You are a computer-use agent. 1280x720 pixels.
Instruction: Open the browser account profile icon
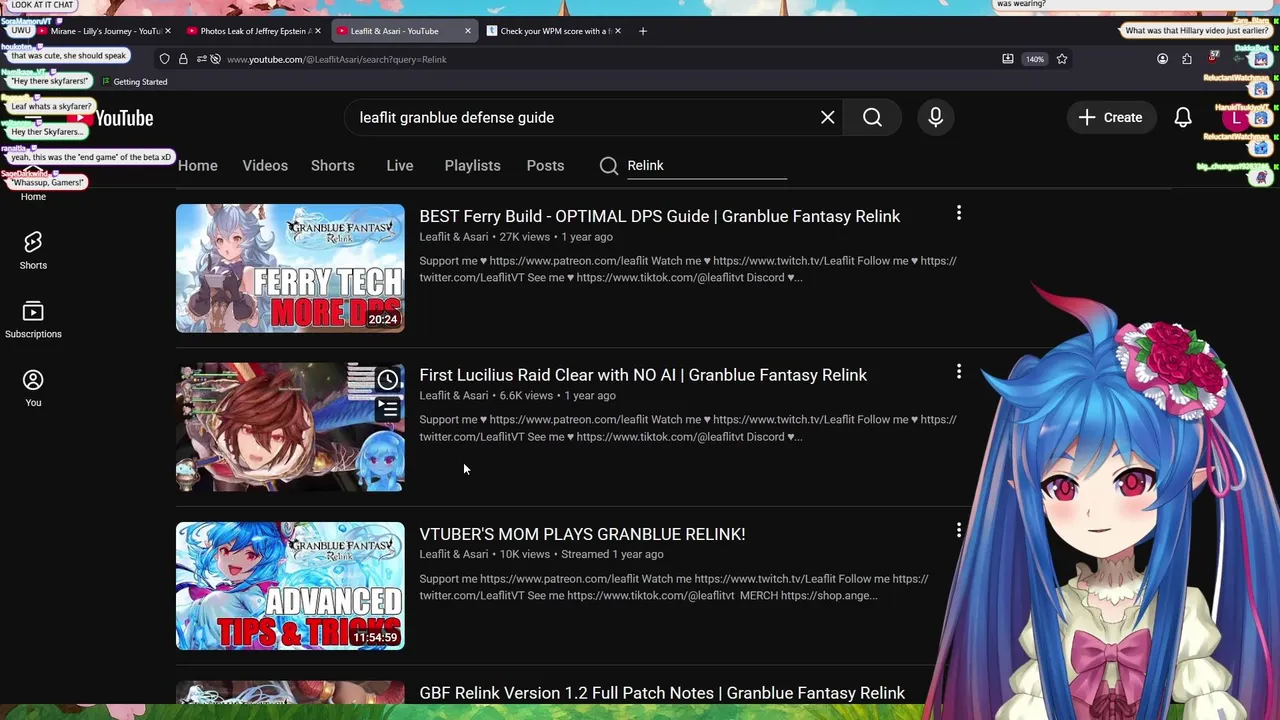click(1162, 59)
